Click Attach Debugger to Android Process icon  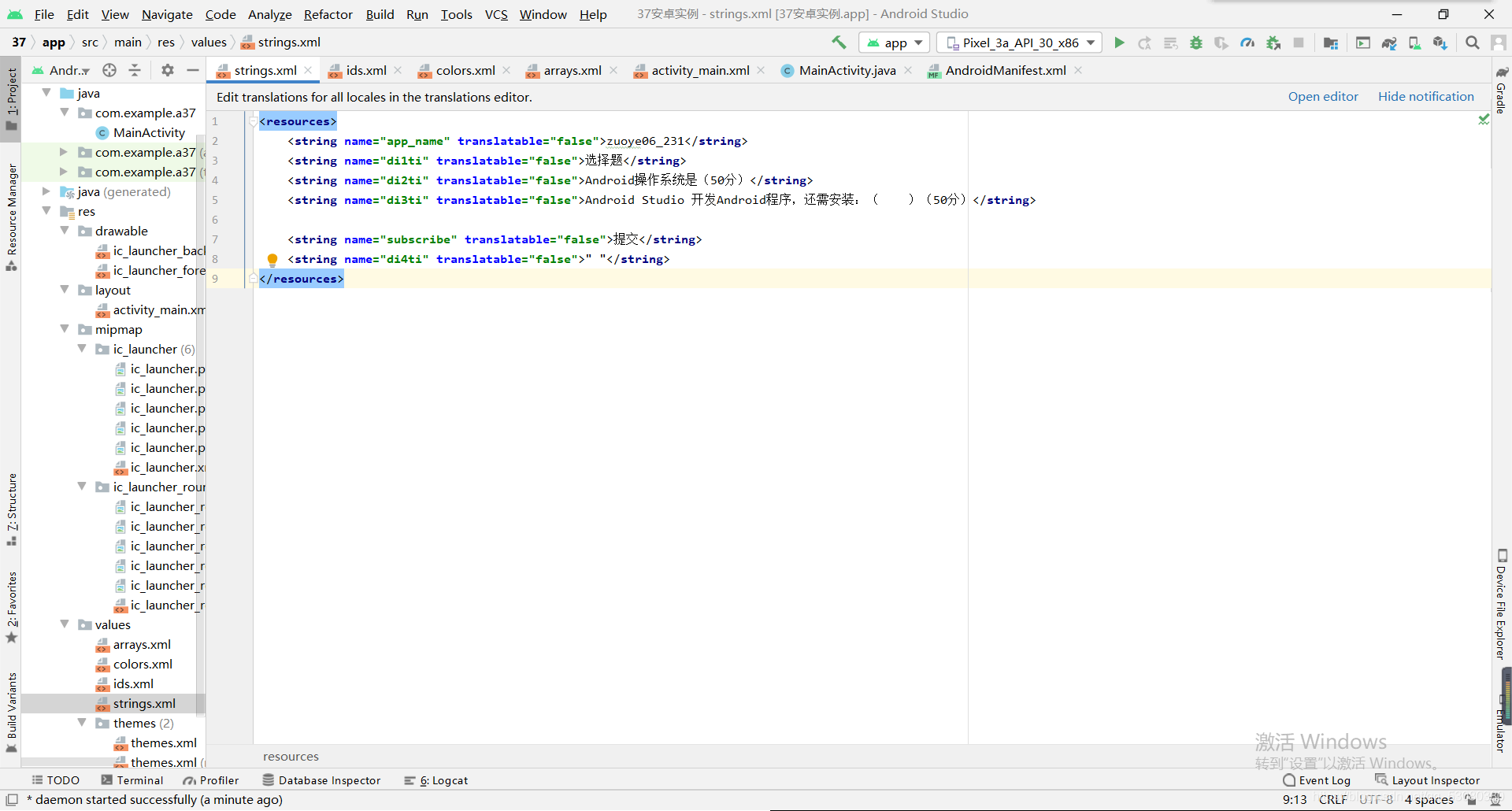1273,43
